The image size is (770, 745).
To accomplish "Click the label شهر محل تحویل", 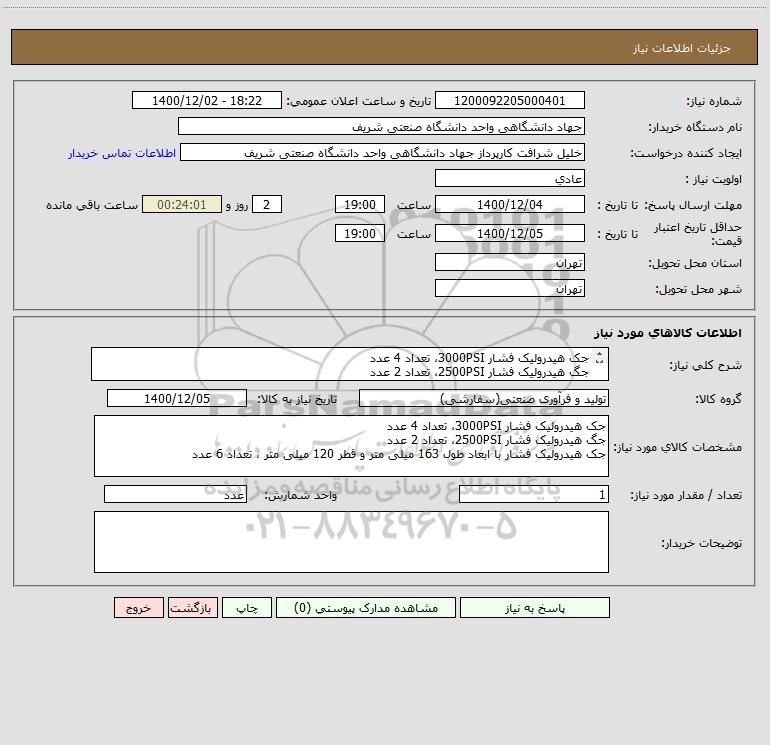I will coord(698,290).
